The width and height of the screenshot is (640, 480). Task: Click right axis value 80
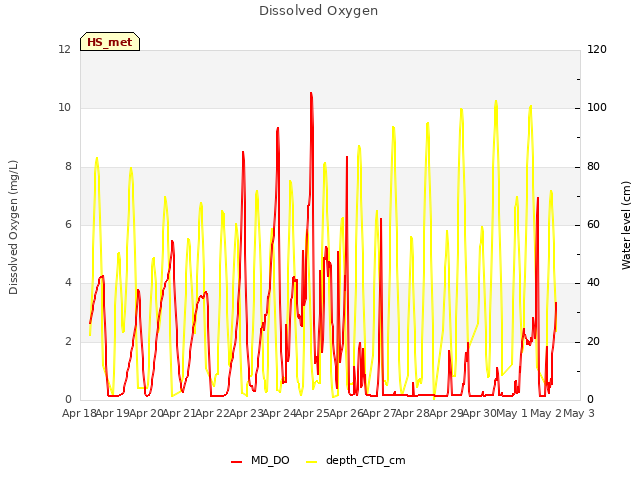pos(593,167)
